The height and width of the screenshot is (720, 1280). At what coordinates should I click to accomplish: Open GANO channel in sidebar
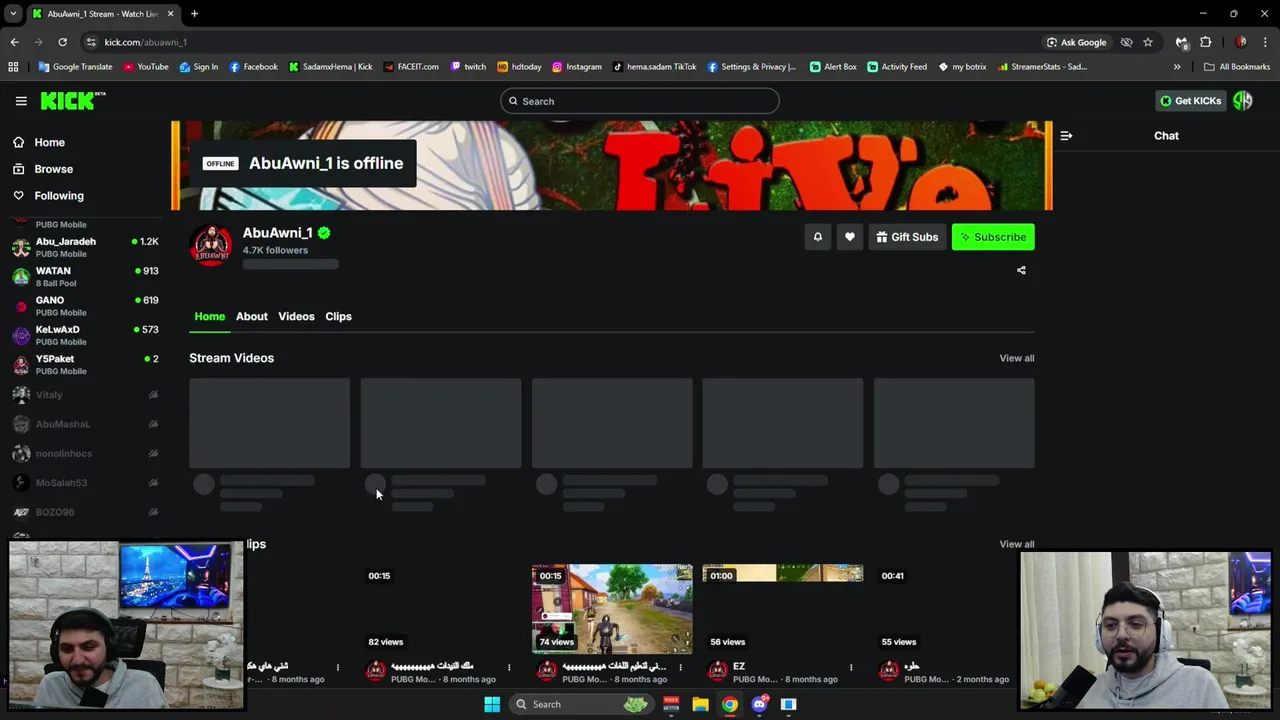pyautogui.click(x=85, y=306)
